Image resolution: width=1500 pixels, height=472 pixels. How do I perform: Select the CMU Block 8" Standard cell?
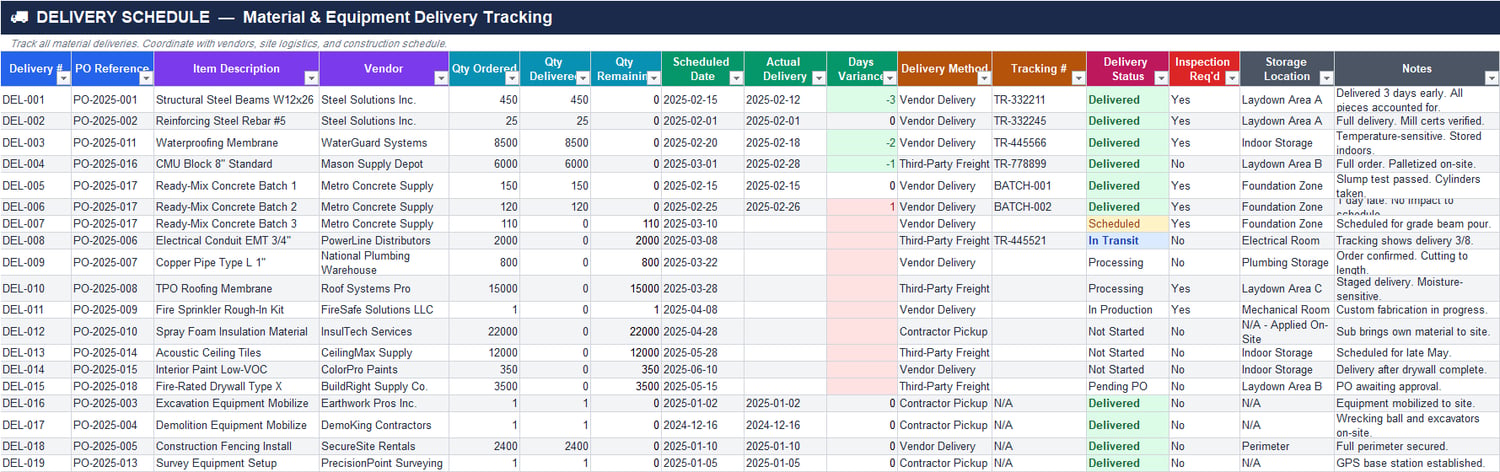click(236, 164)
